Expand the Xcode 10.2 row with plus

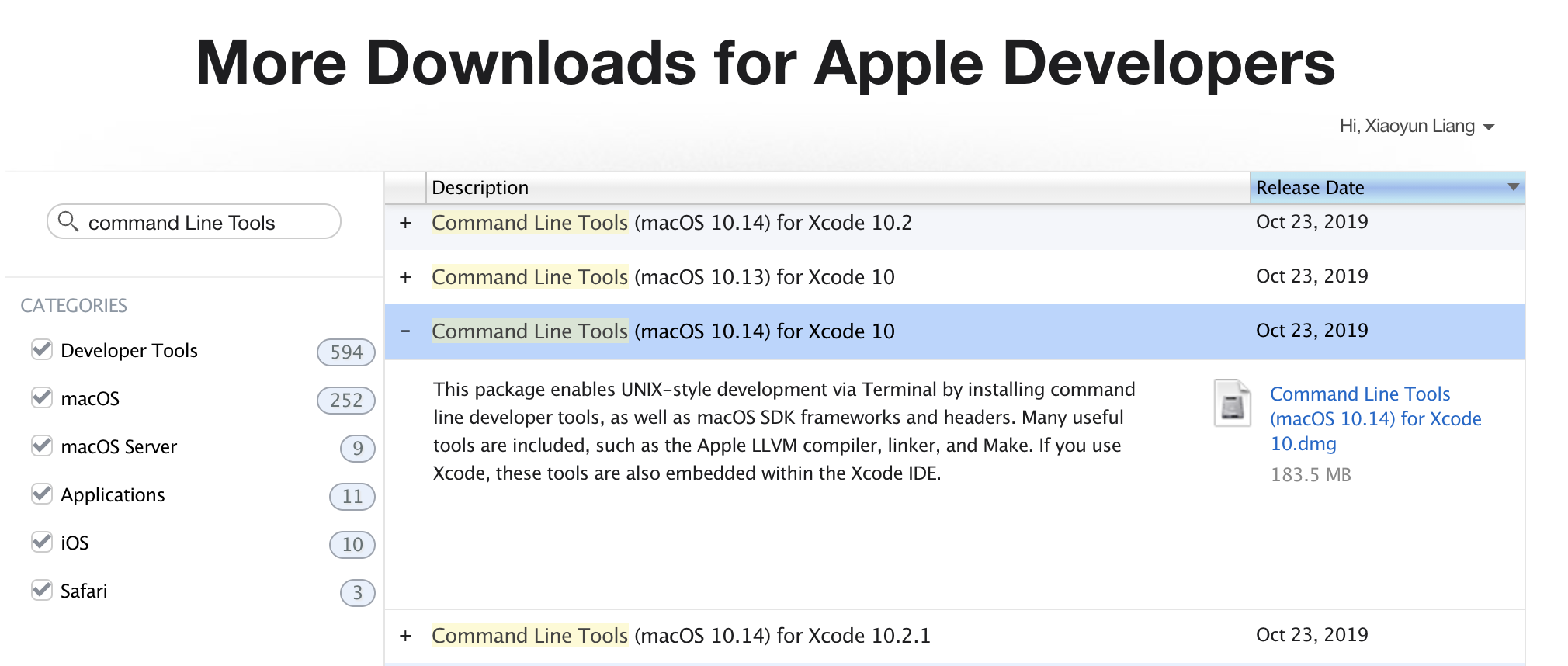pyautogui.click(x=405, y=223)
